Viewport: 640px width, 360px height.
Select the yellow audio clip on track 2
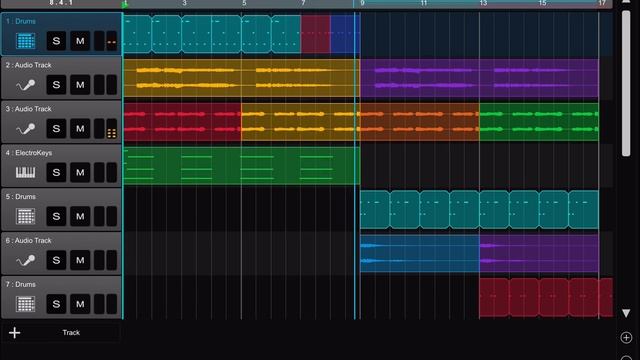click(x=242, y=78)
